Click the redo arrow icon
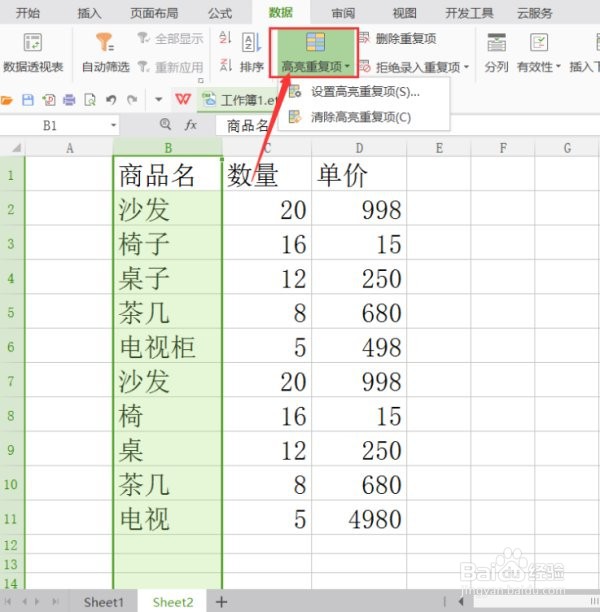Screen dimensions: 600x612 pos(132,100)
